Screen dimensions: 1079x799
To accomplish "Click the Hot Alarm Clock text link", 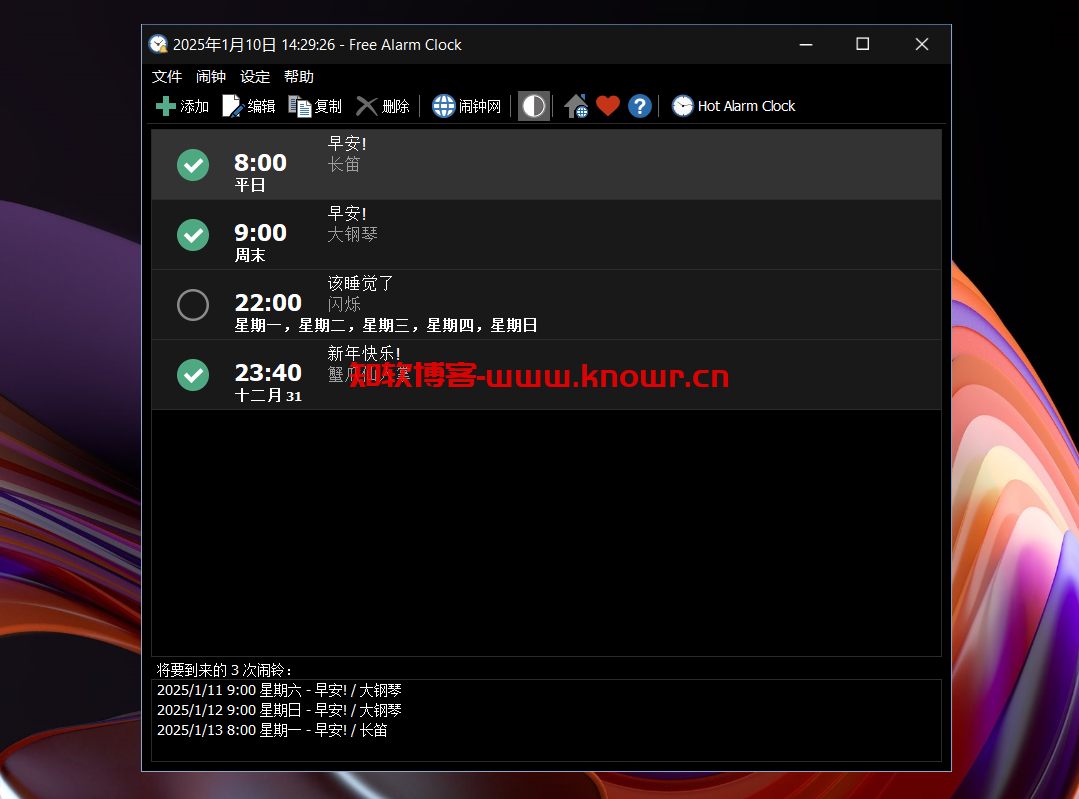I will click(746, 106).
